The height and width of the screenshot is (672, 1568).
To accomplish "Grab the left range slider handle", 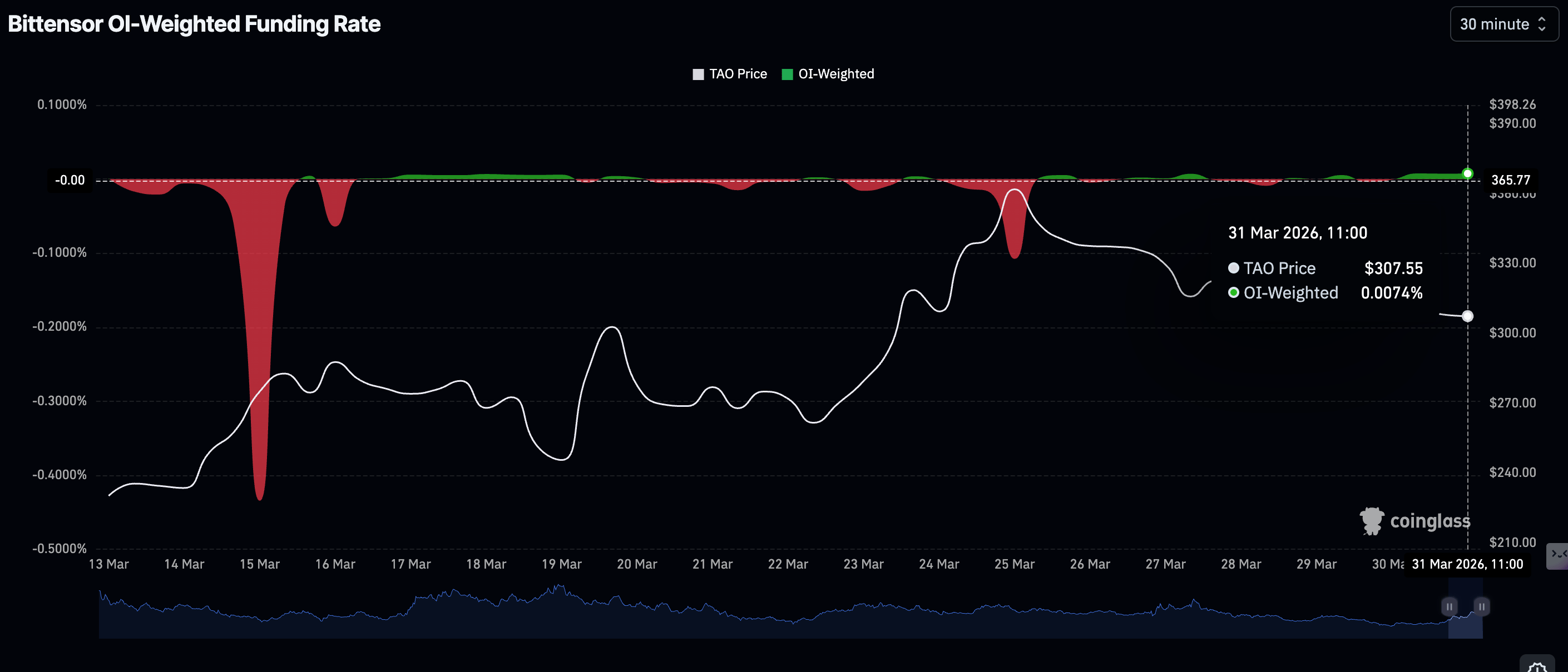I will pyautogui.click(x=1450, y=606).
